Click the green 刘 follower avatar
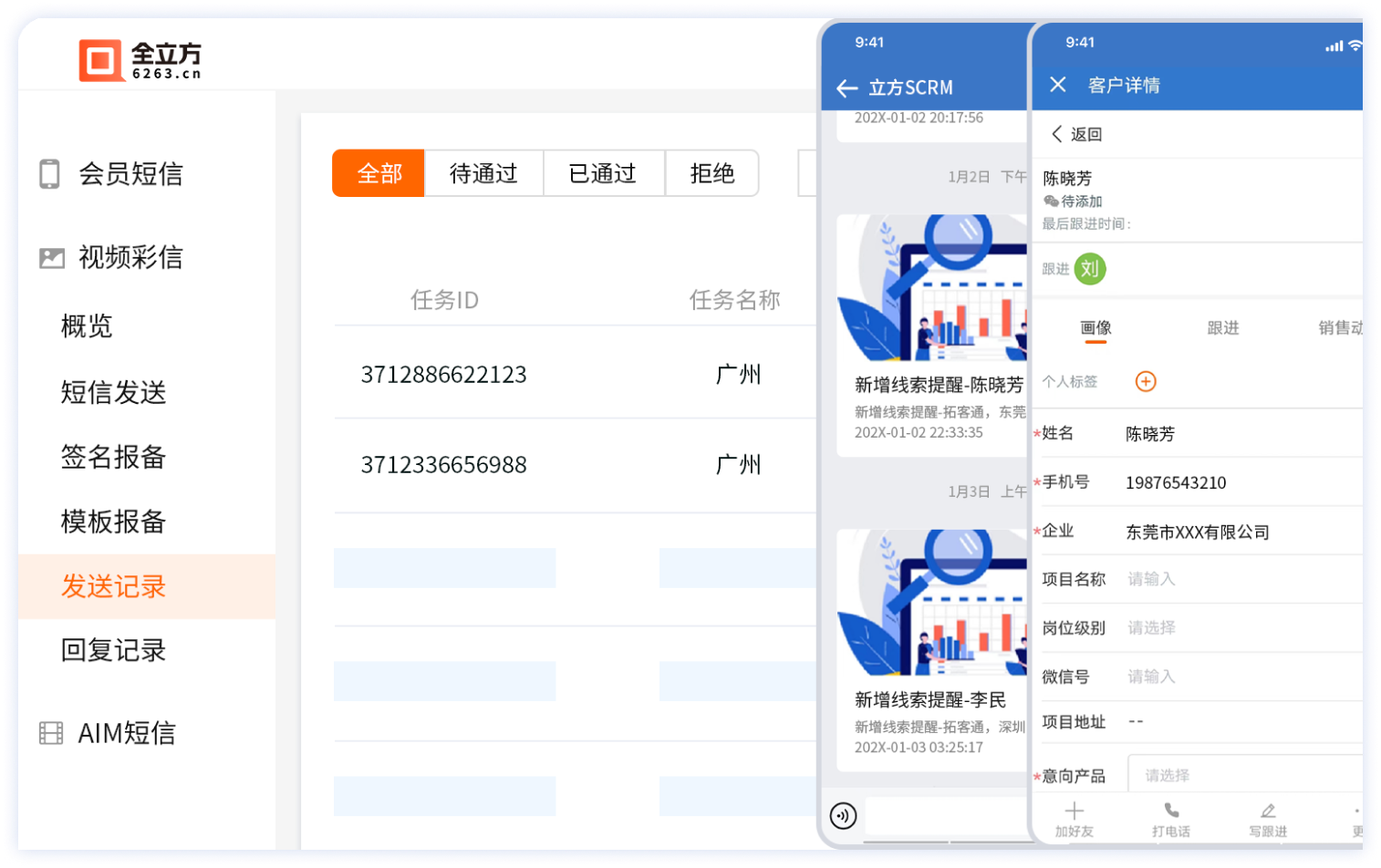Viewport: 1381px width, 868px height. (x=1089, y=269)
